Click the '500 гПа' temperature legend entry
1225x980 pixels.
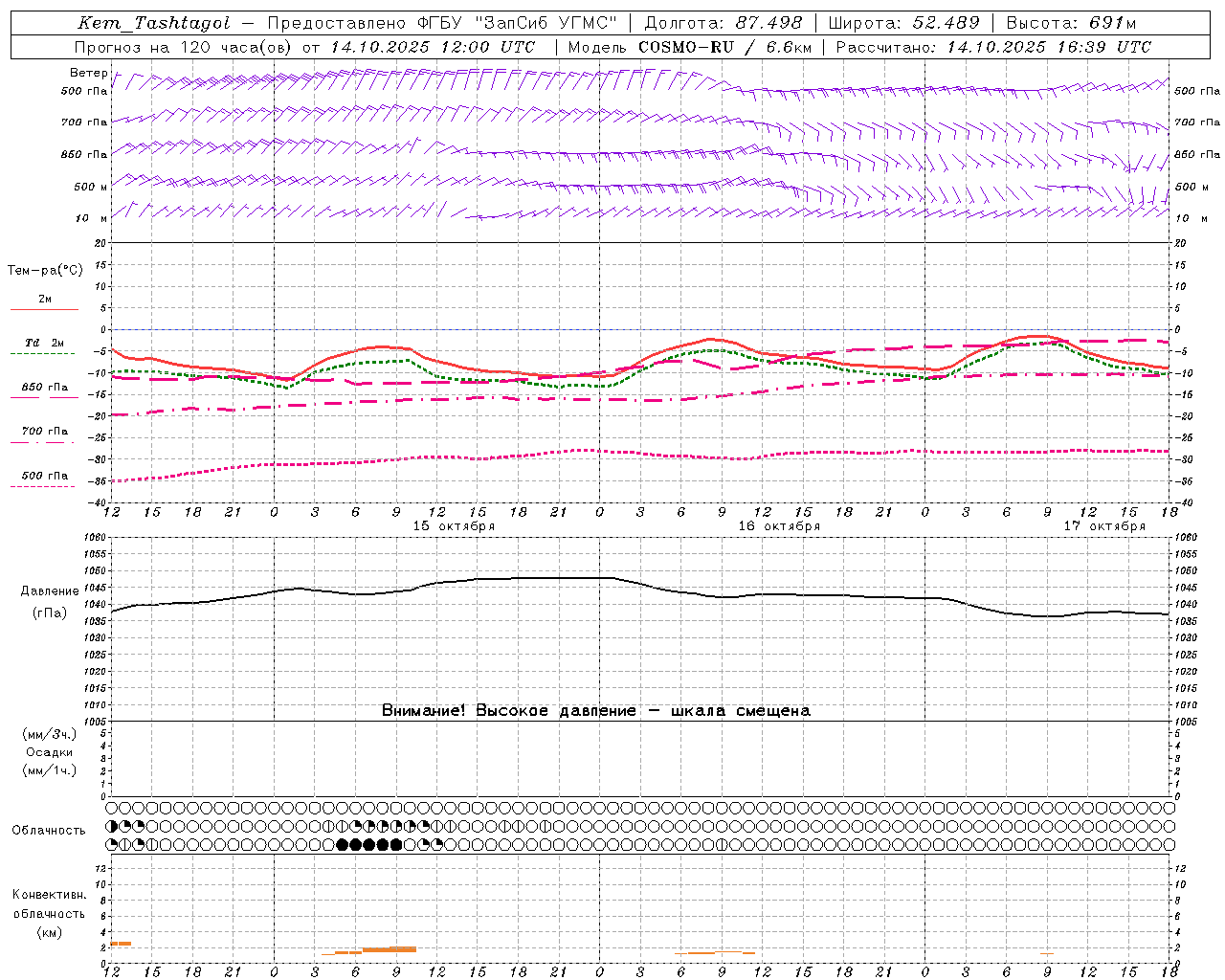[44, 476]
